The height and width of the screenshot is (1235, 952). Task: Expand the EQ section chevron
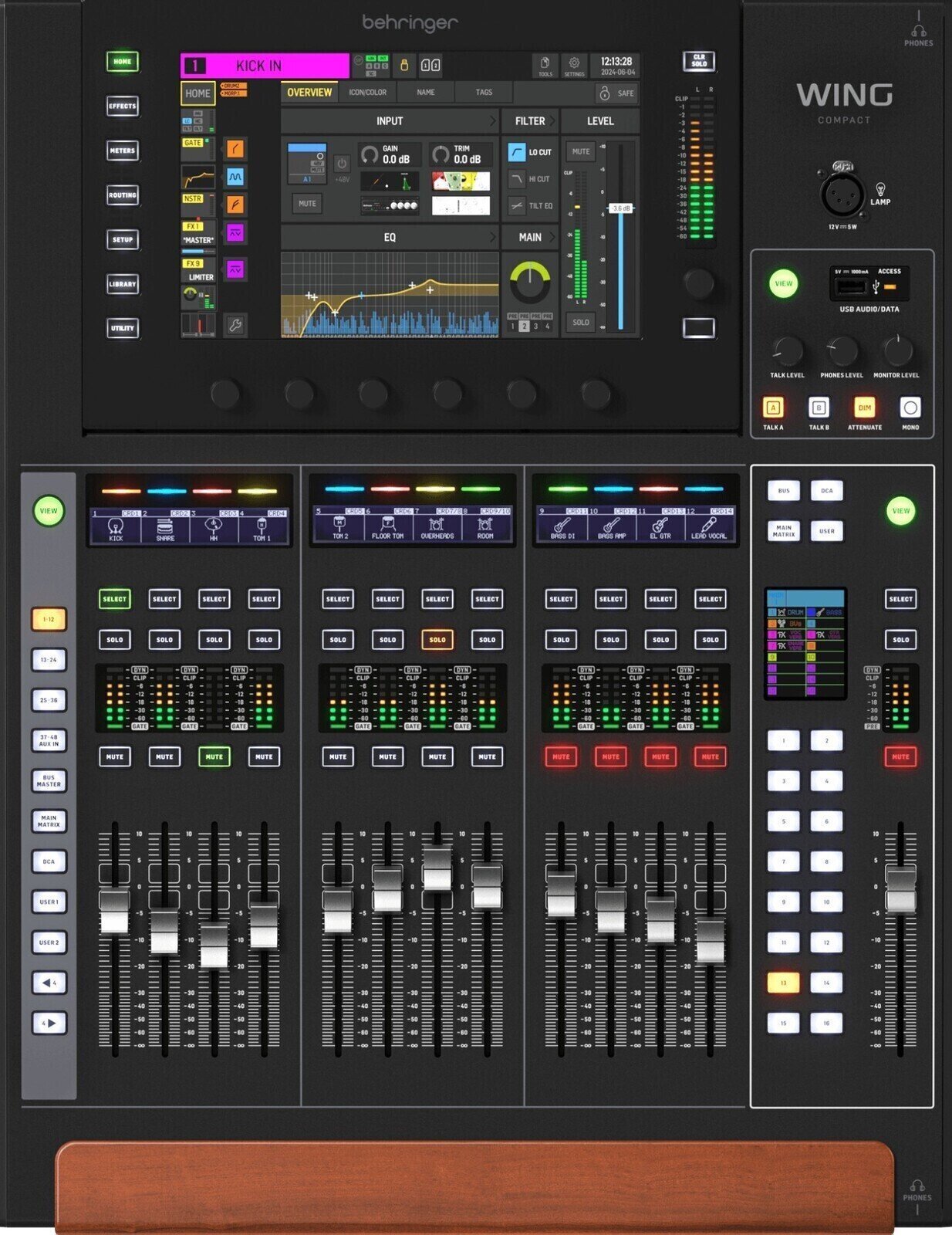tap(492, 238)
